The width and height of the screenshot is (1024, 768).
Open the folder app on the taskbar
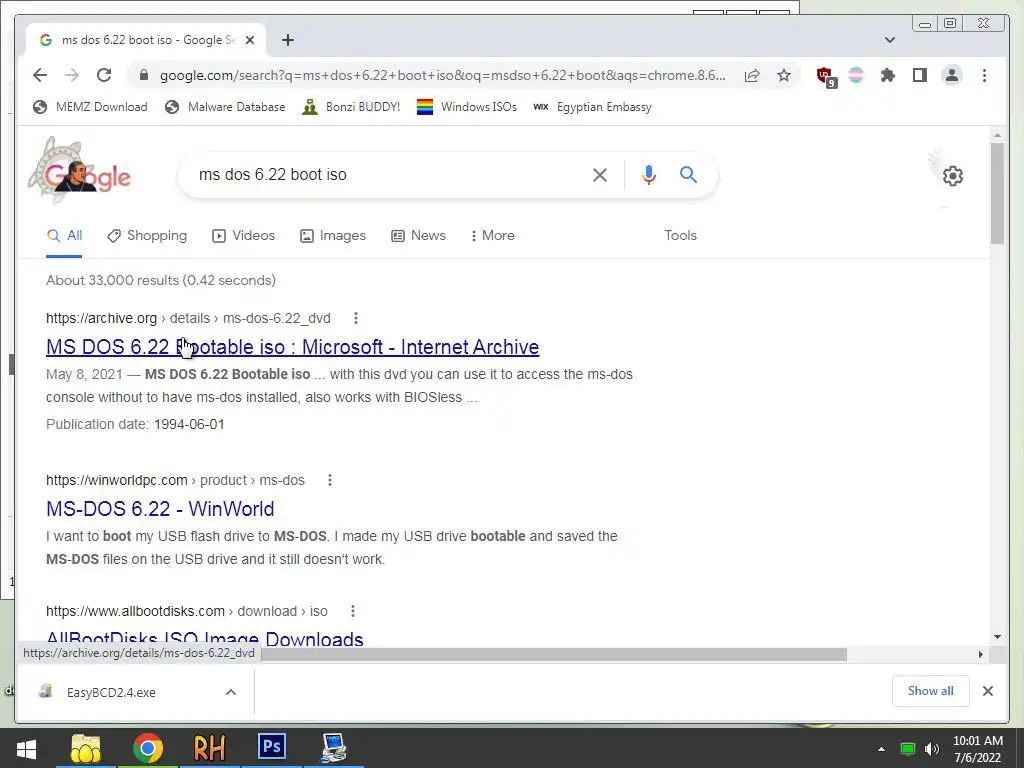click(x=85, y=748)
